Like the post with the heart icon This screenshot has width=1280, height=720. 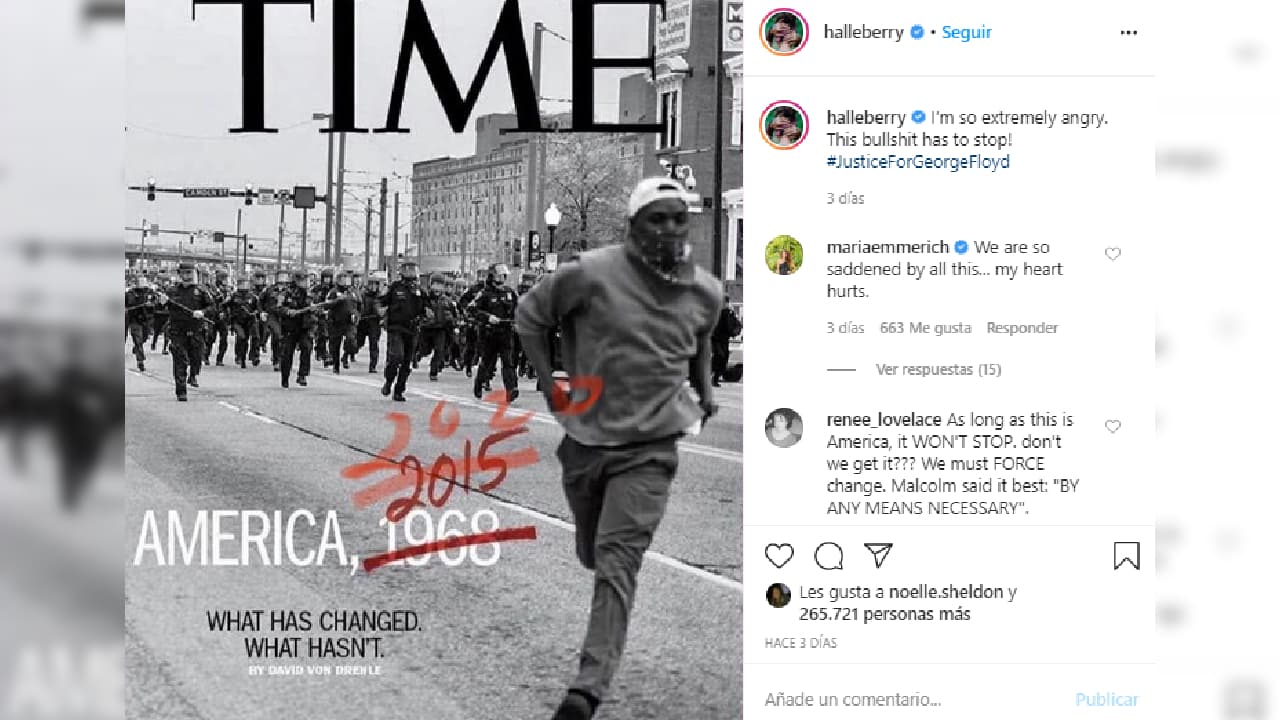(x=779, y=556)
